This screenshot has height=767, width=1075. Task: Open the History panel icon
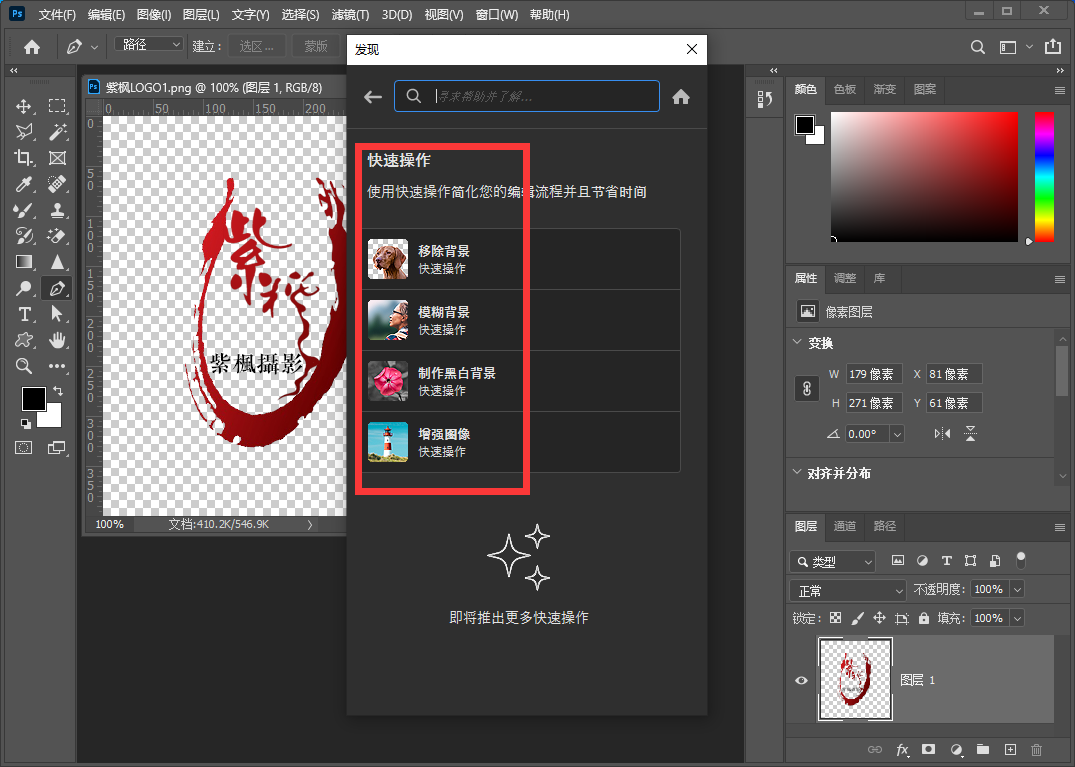[x=765, y=99]
